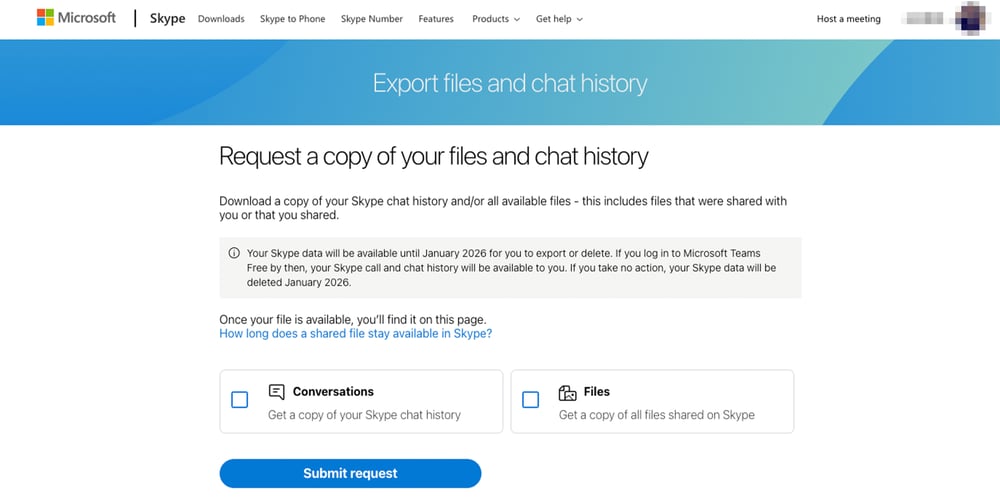Click the 'Files' label text
The width and height of the screenshot is (1000, 498).
pyautogui.click(x=597, y=392)
